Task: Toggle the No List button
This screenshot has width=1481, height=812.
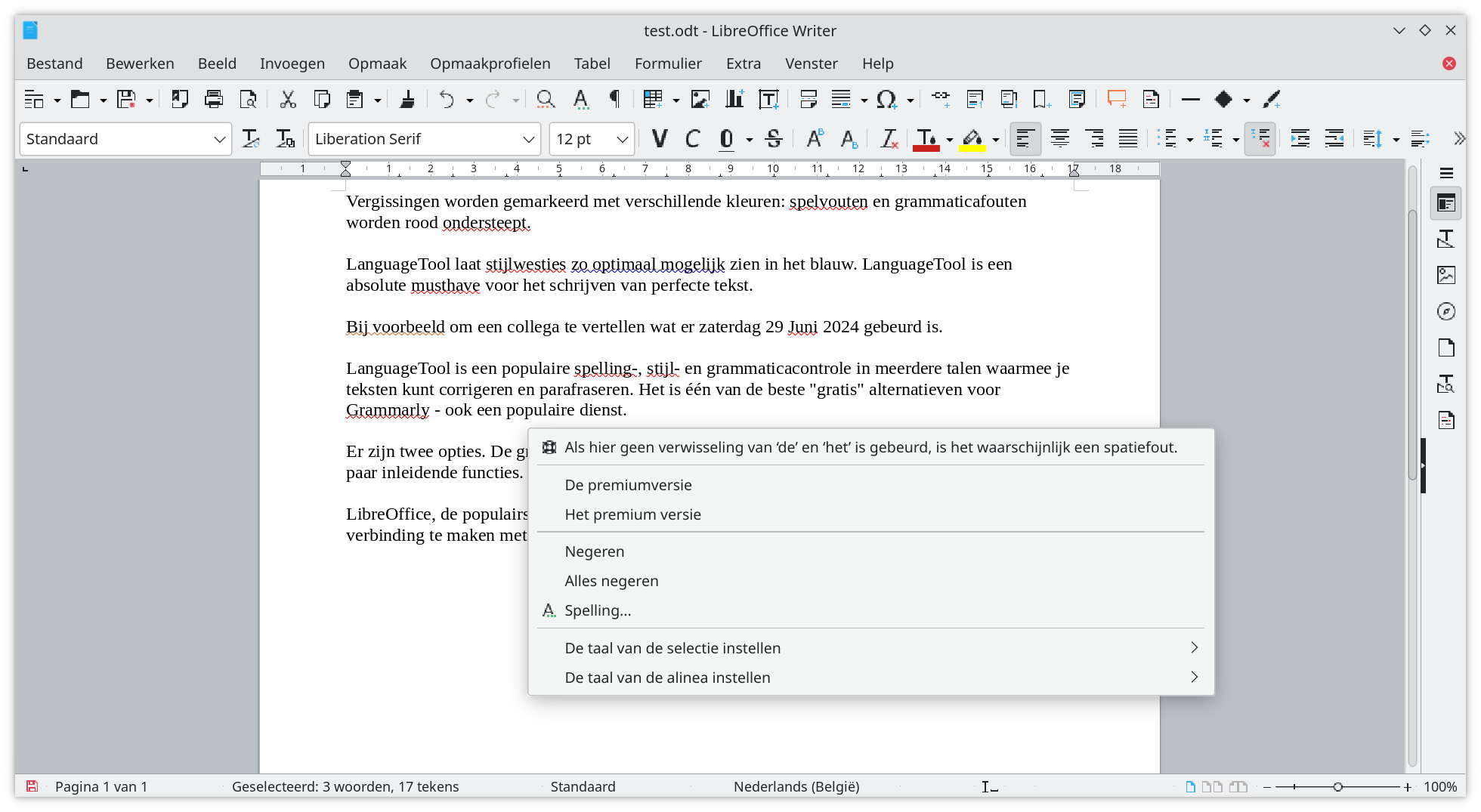Action: (1260, 139)
